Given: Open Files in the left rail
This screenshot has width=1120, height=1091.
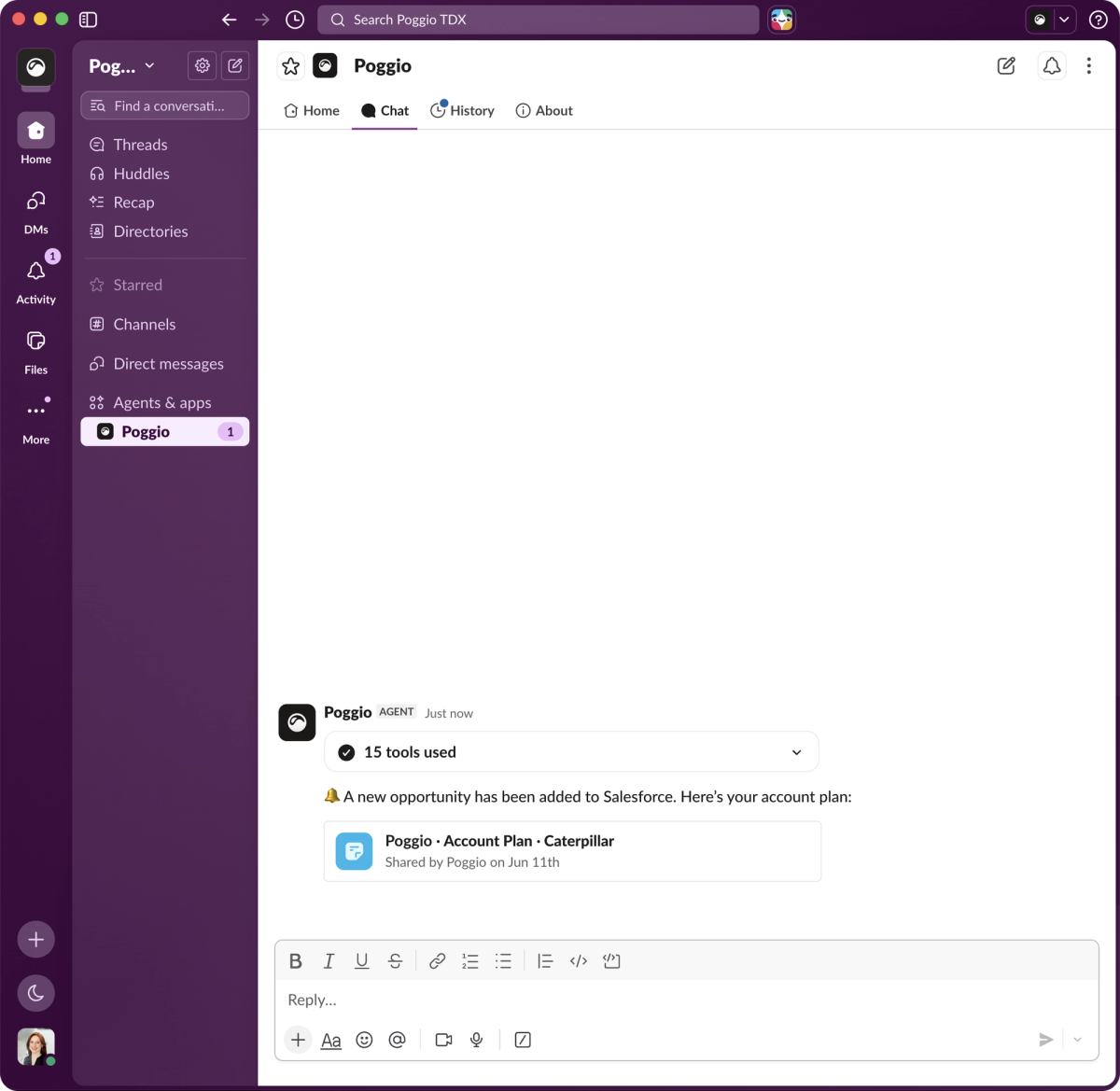Looking at the screenshot, I should (x=35, y=351).
